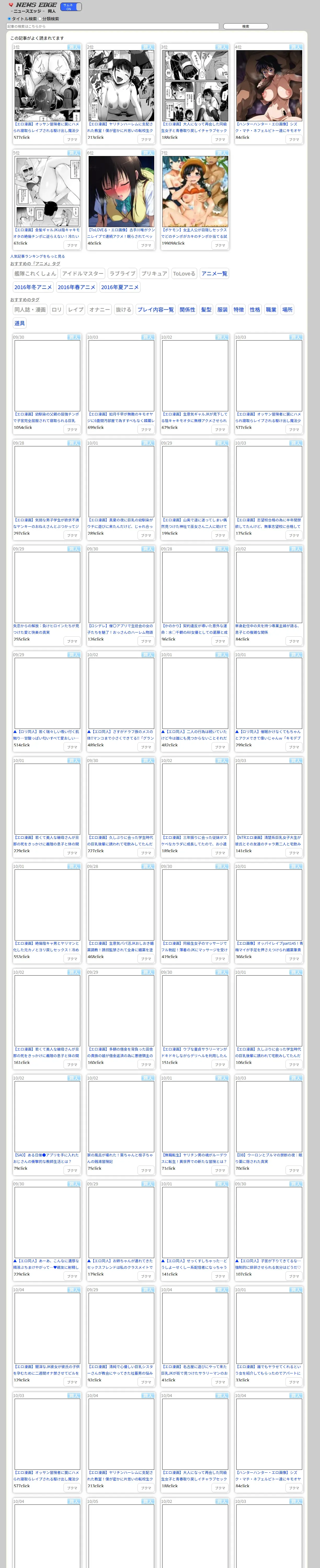This screenshot has height=1568, width=320.
Task: Open the 人気記事ランキングをもっと見る link
Action: click(37, 256)
